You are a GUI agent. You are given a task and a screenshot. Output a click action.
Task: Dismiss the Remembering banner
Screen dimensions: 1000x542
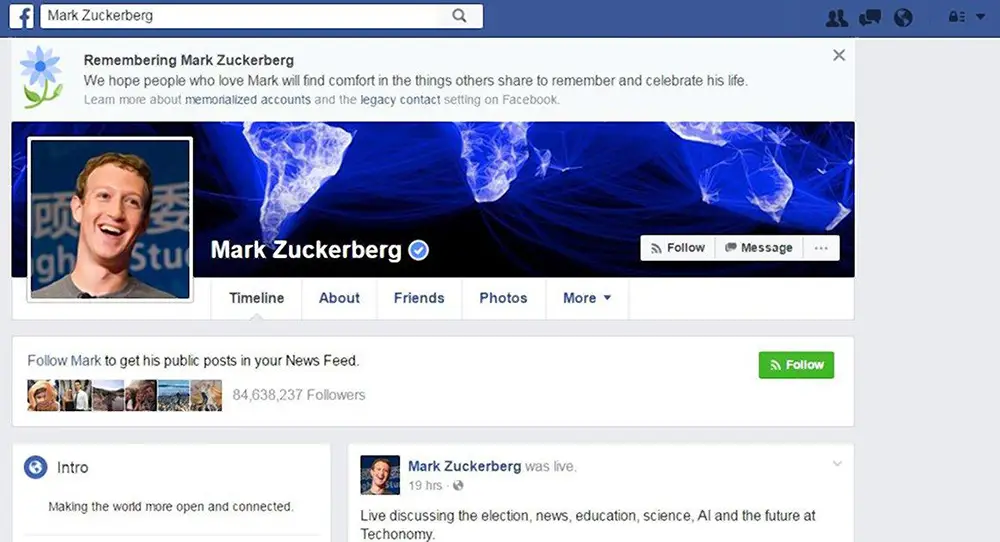[839, 55]
